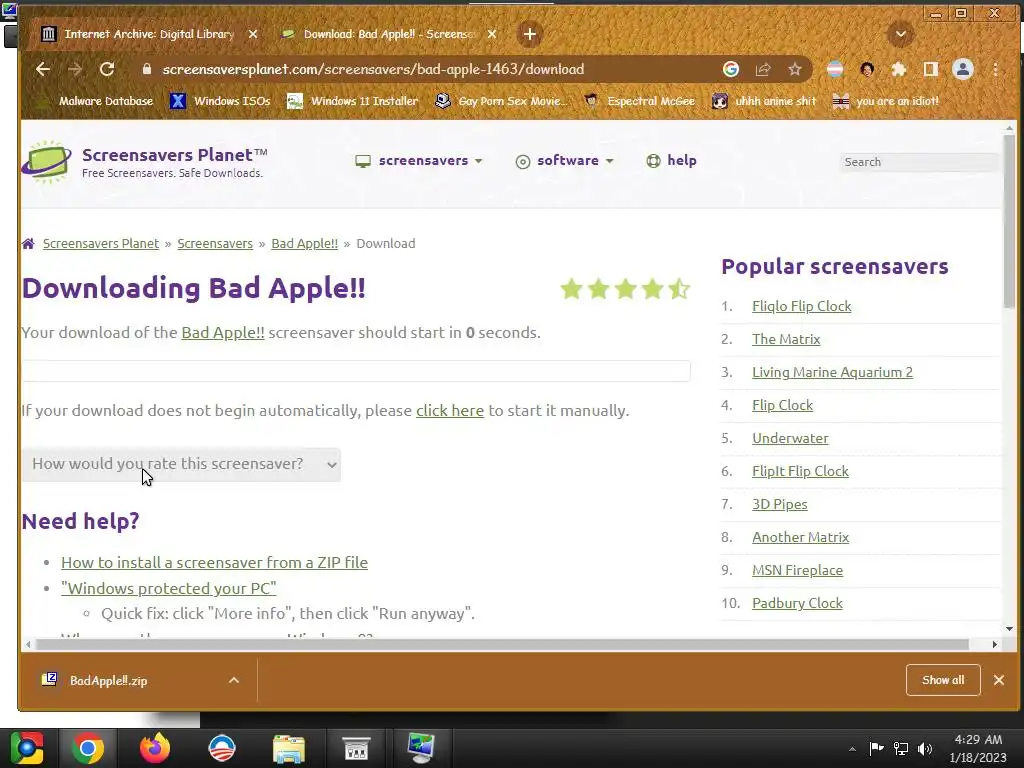Reload the current page
The image size is (1024, 768).
click(107, 69)
